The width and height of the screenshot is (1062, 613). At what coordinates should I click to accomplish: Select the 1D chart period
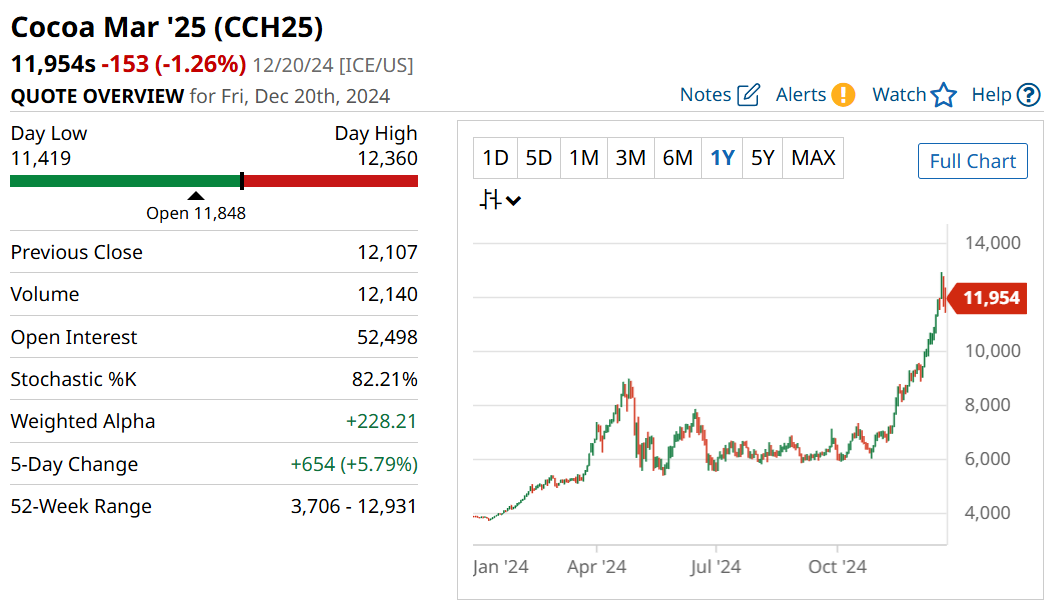[495, 158]
